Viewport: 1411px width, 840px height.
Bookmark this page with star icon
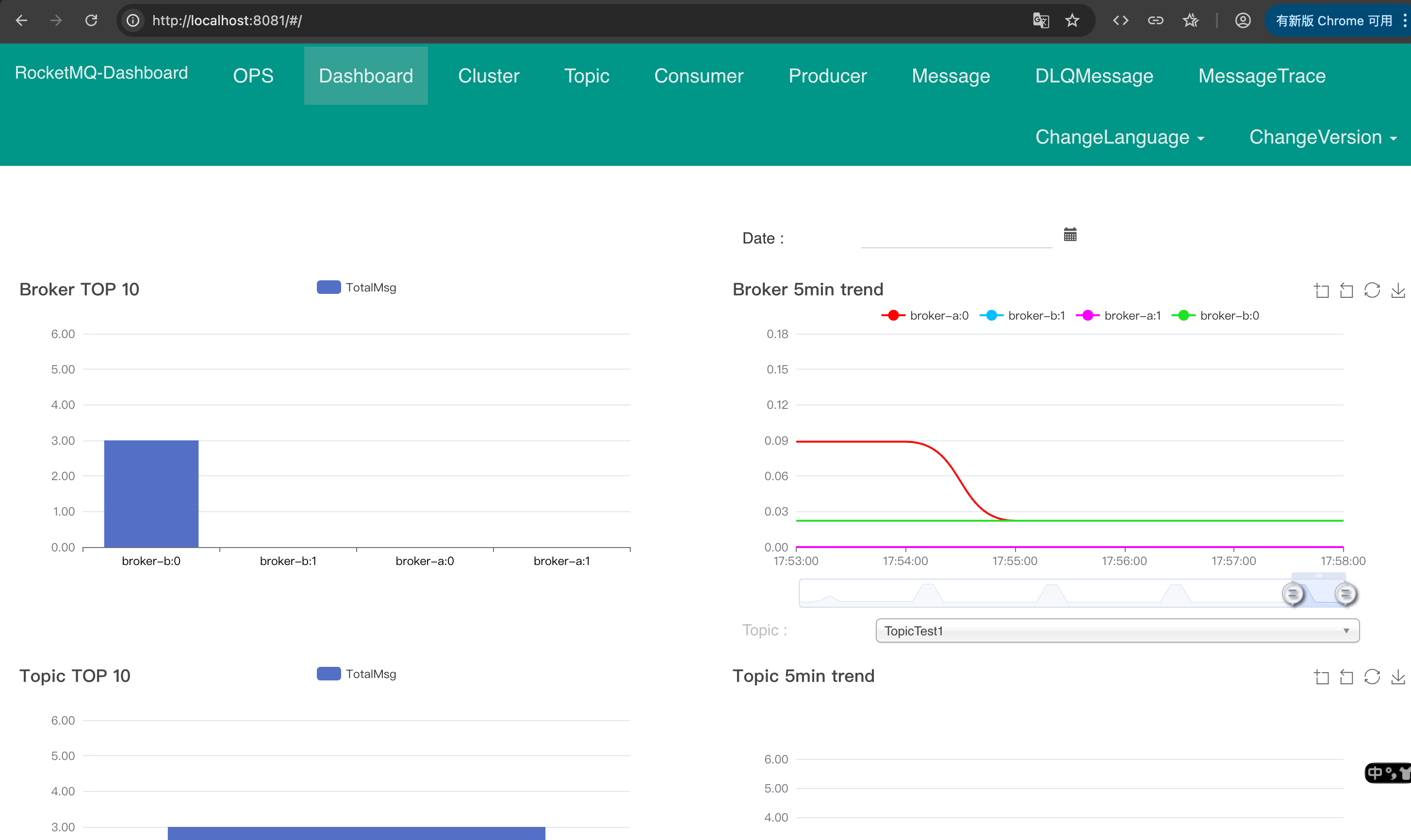coord(1072,21)
